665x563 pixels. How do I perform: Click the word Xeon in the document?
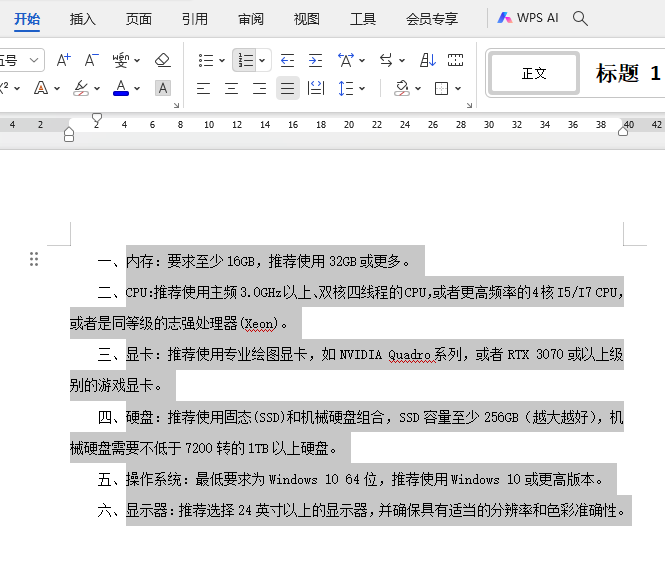point(259,324)
